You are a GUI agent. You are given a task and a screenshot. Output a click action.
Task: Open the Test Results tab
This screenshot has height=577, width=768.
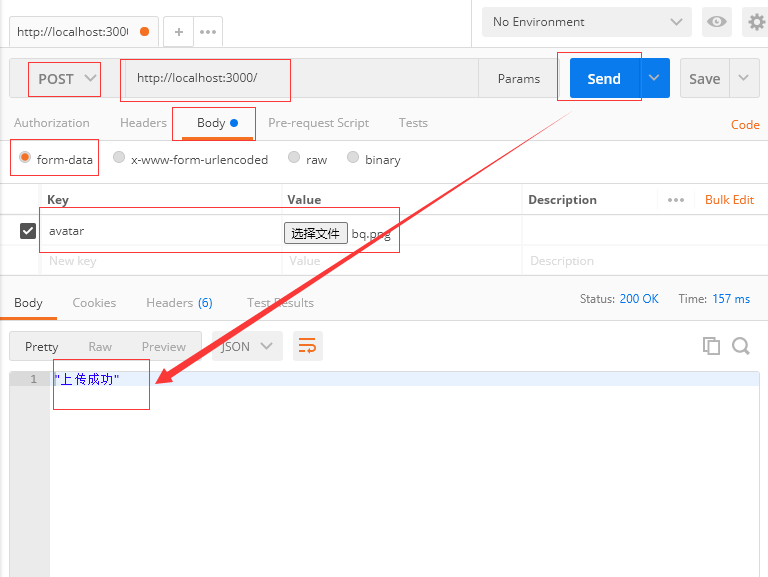pos(280,303)
